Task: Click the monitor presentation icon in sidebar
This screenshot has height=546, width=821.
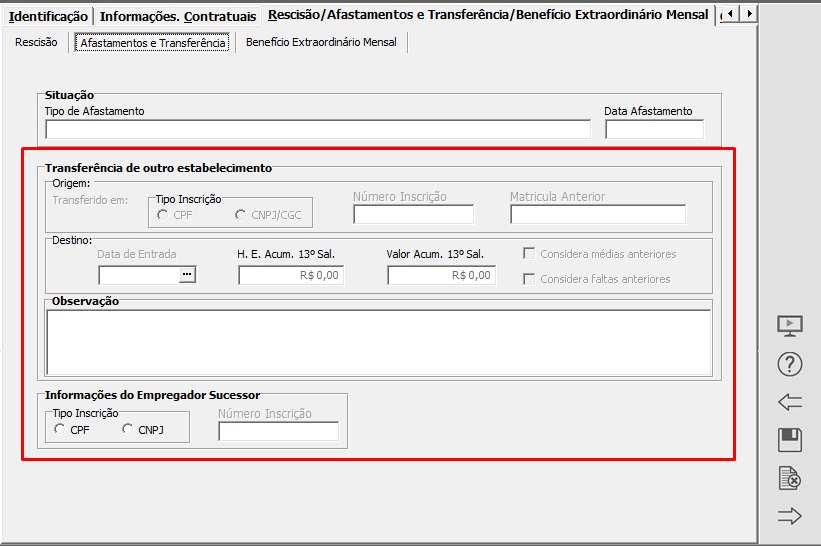Action: coord(789,325)
